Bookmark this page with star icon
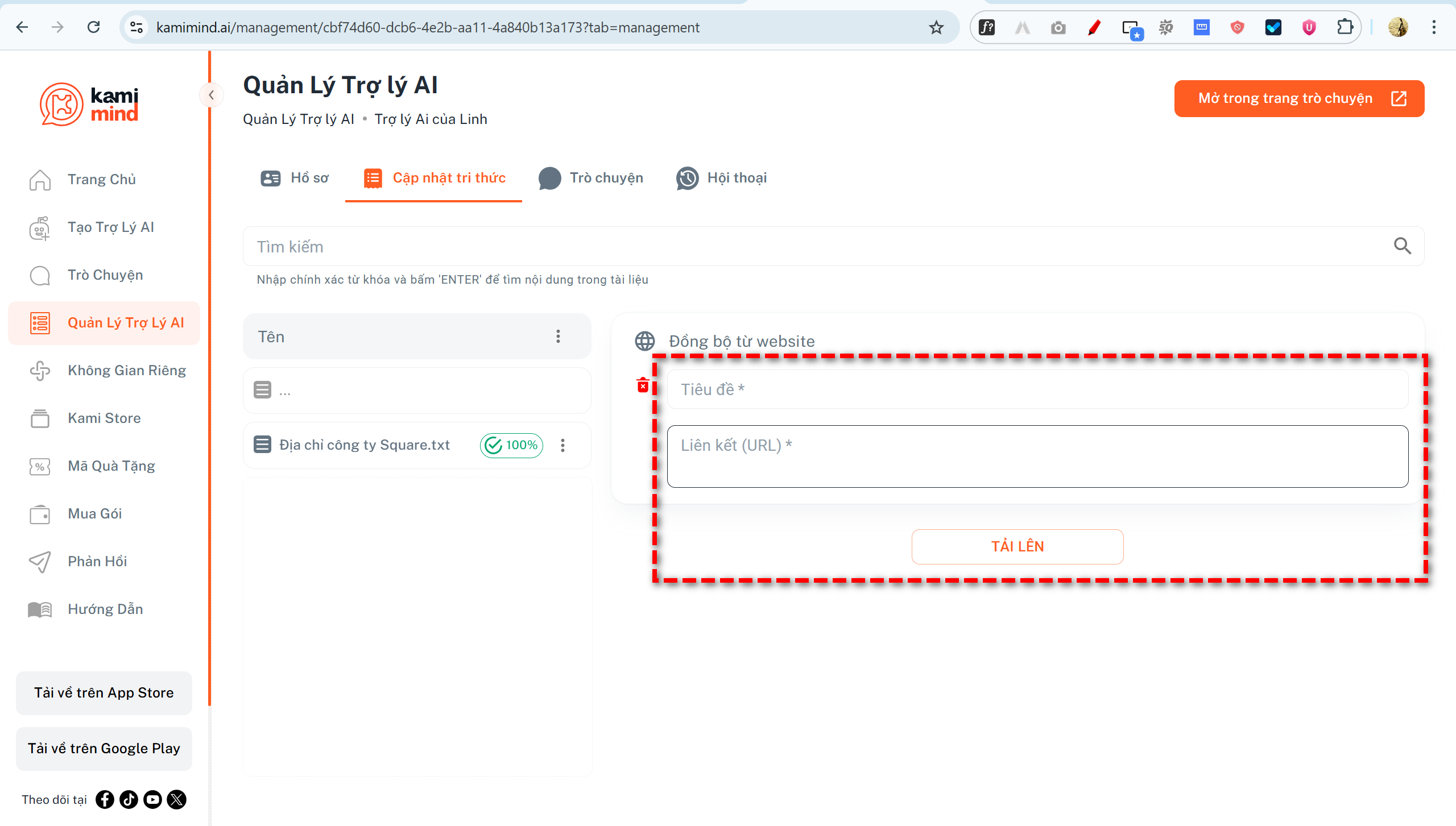 click(936, 27)
